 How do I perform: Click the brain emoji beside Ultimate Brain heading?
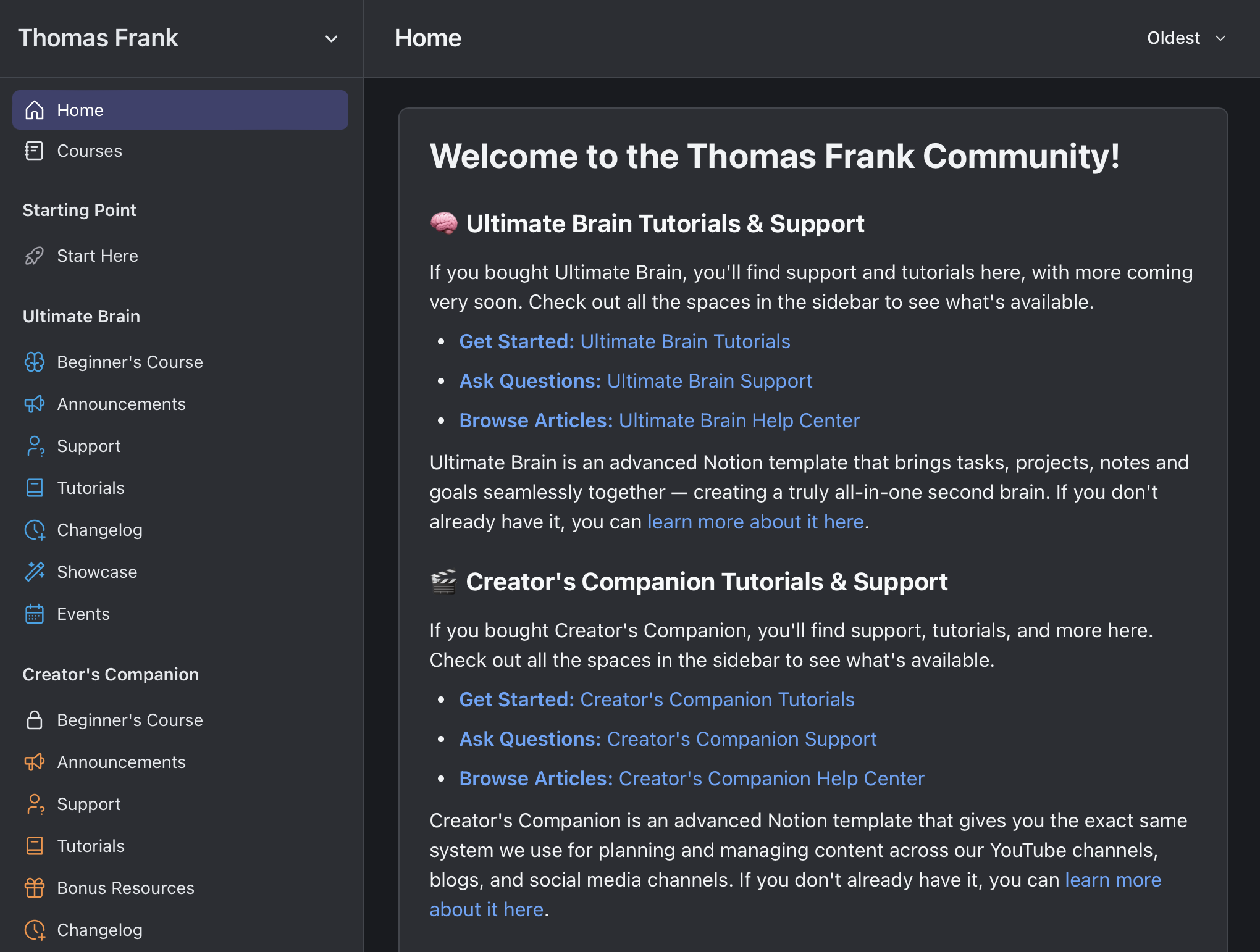tap(444, 223)
